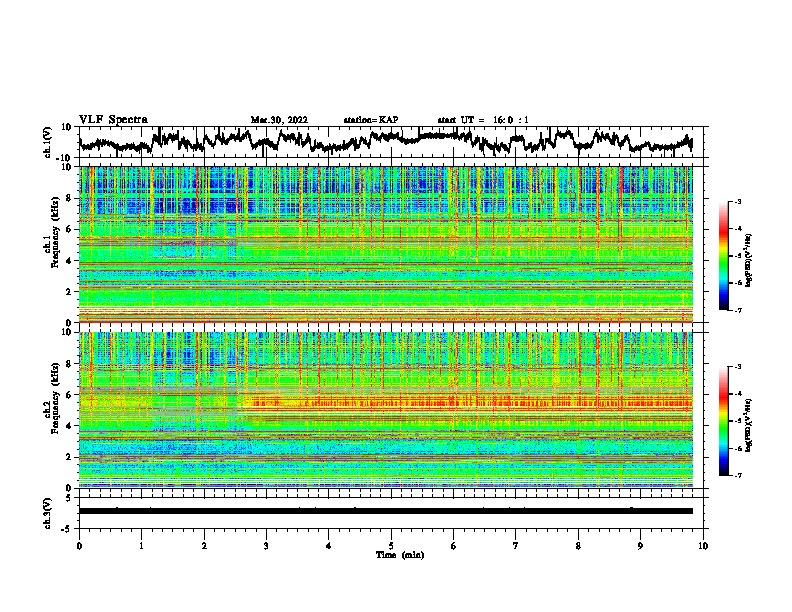The height and width of the screenshot is (612, 792).
Task: Click the ch.1 spectrogram panel
Action: [x=385, y=244]
